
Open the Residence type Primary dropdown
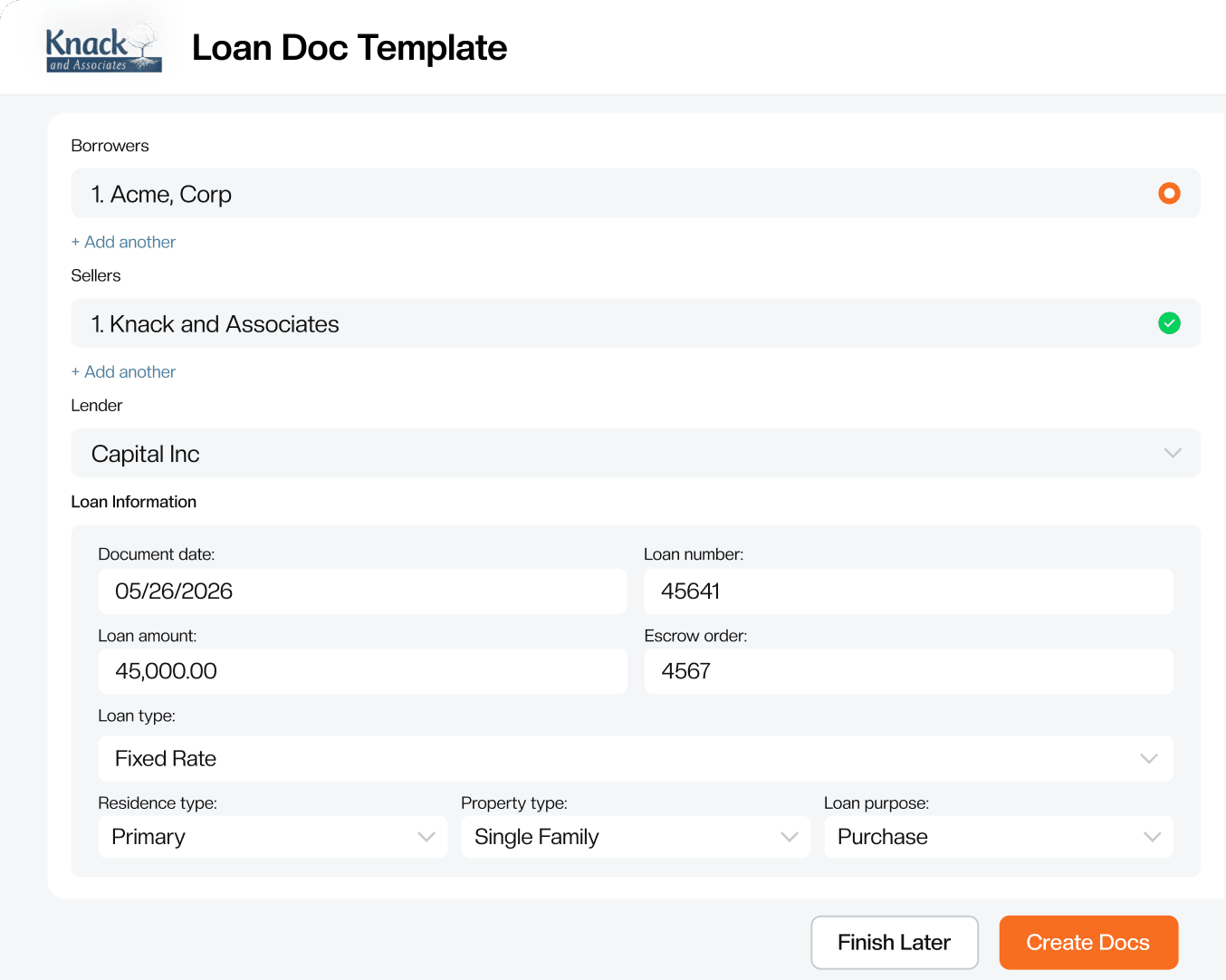click(x=273, y=837)
